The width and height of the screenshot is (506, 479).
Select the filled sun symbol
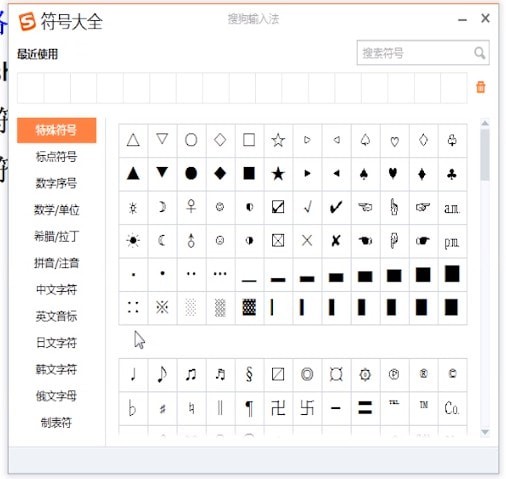(x=133, y=240)
